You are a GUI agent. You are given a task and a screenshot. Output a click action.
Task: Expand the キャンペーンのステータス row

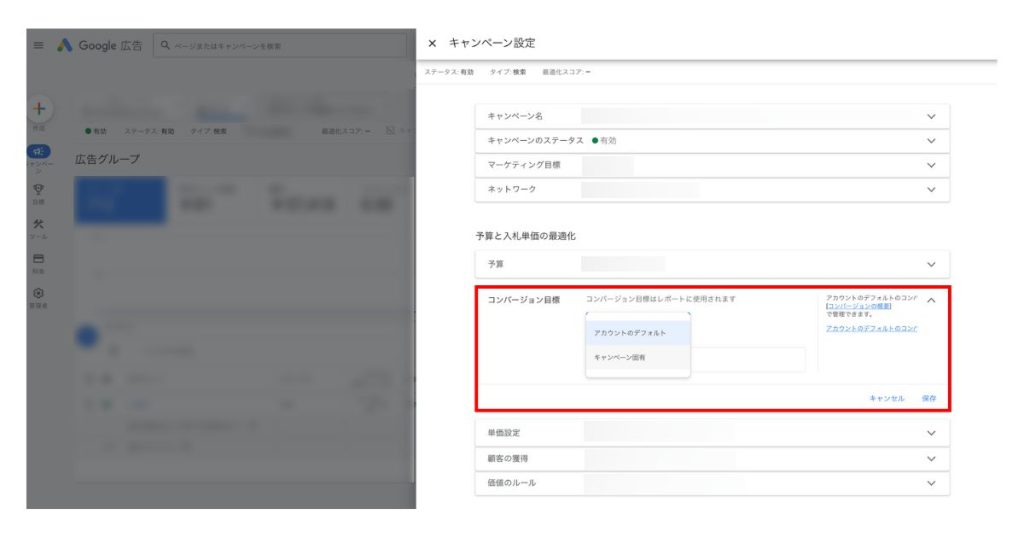(x=930, y=141)
